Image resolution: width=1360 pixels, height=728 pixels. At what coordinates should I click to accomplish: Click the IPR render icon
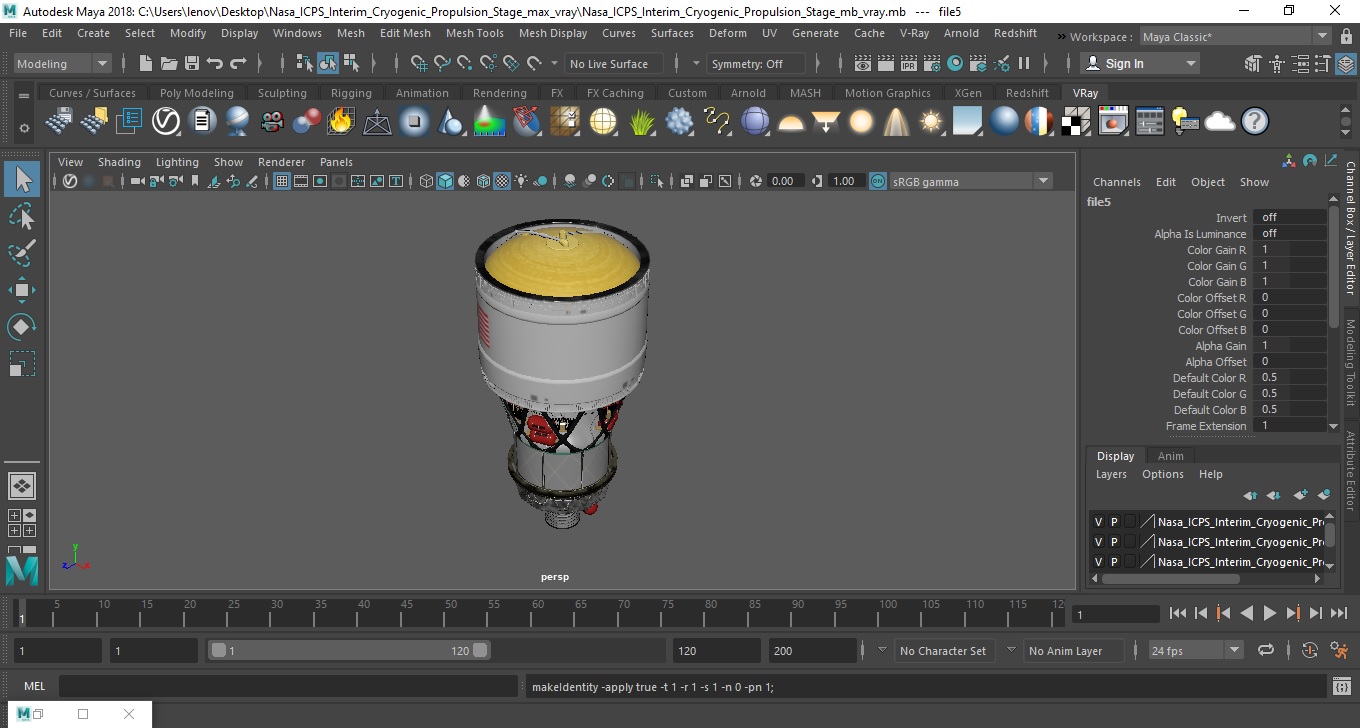point(909,63)
